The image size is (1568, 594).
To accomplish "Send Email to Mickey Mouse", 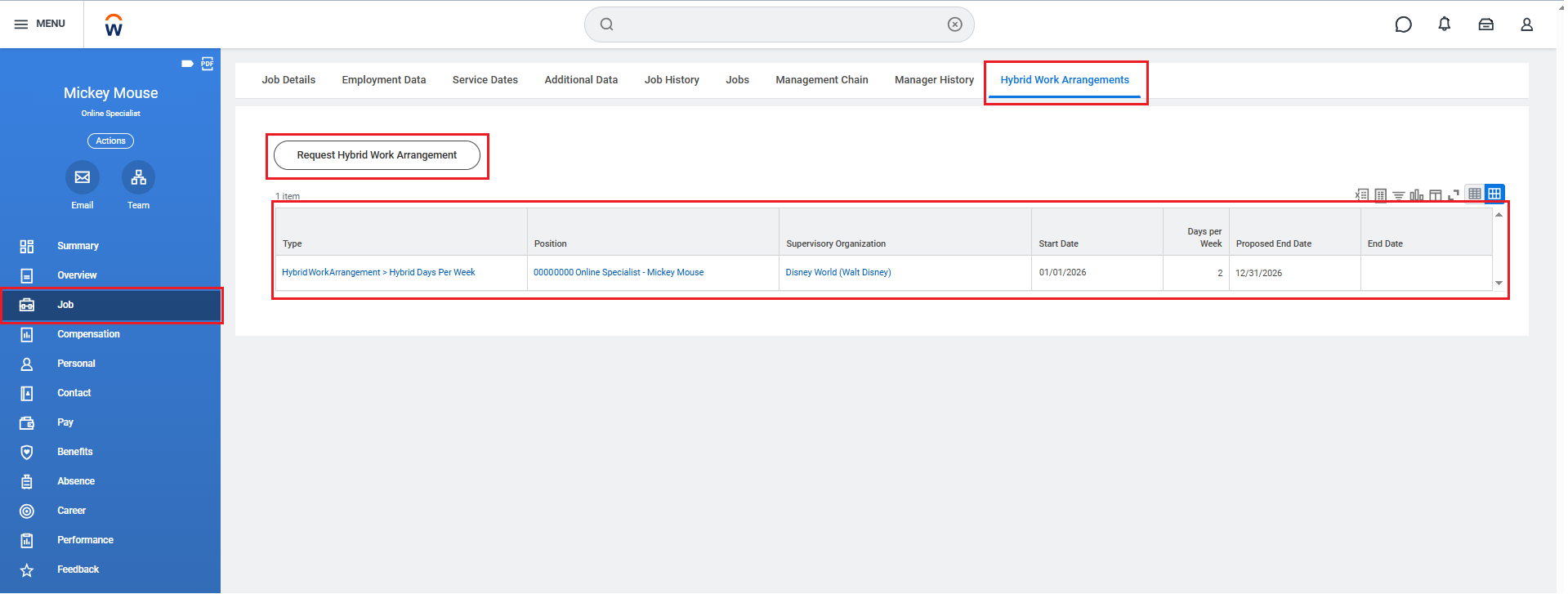I will (x=83, y=177).
